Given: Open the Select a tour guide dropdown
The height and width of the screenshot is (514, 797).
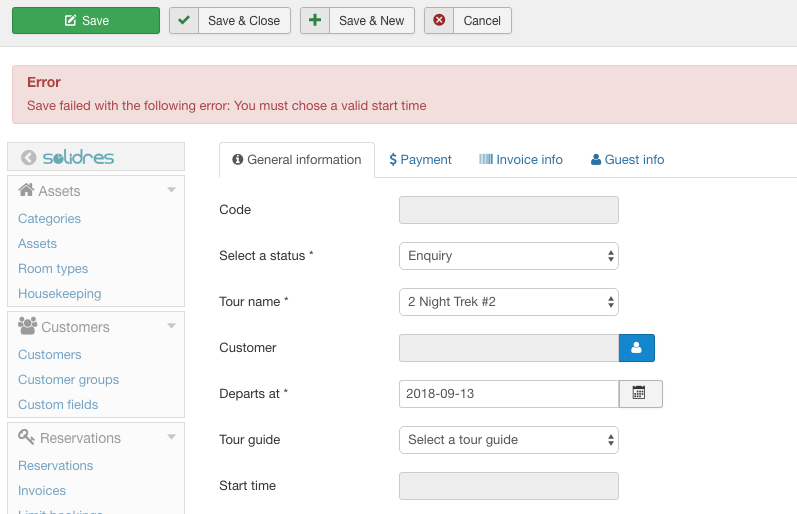Looking at the screenshot, I should tap(508, 440).
